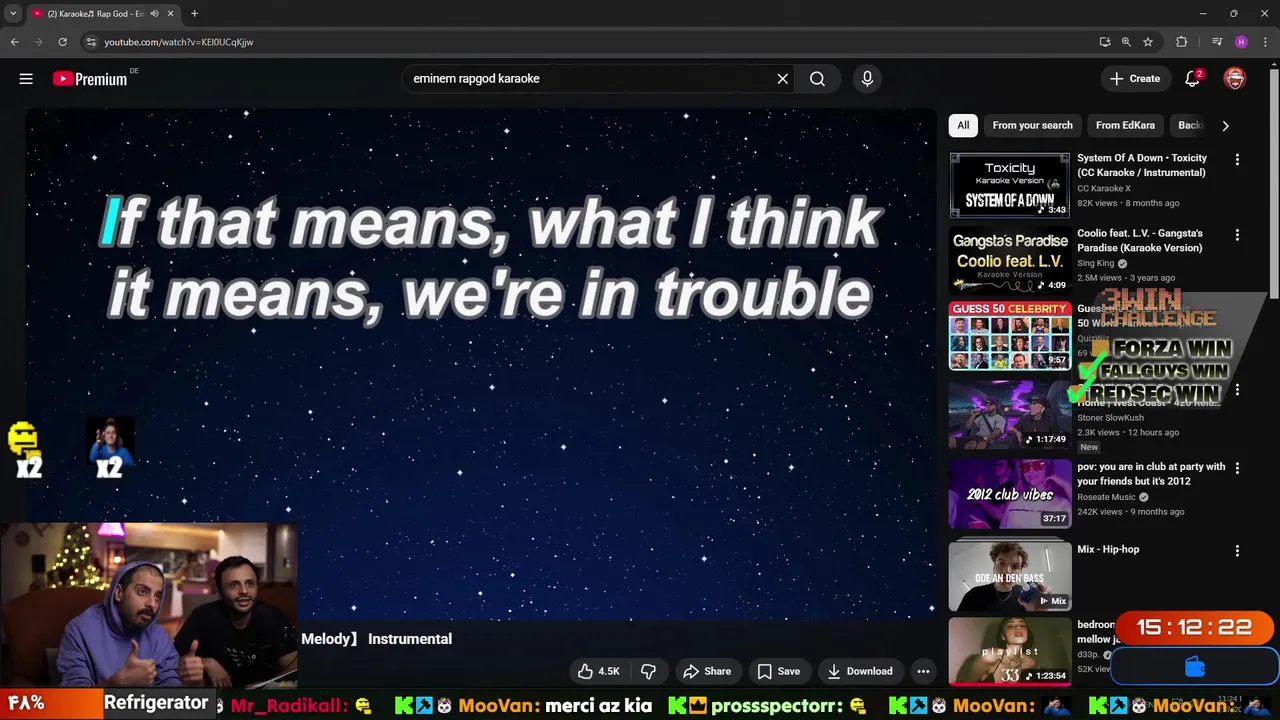
Task: Open the YouTube guide hamburger menu
Action: [26, 79]
